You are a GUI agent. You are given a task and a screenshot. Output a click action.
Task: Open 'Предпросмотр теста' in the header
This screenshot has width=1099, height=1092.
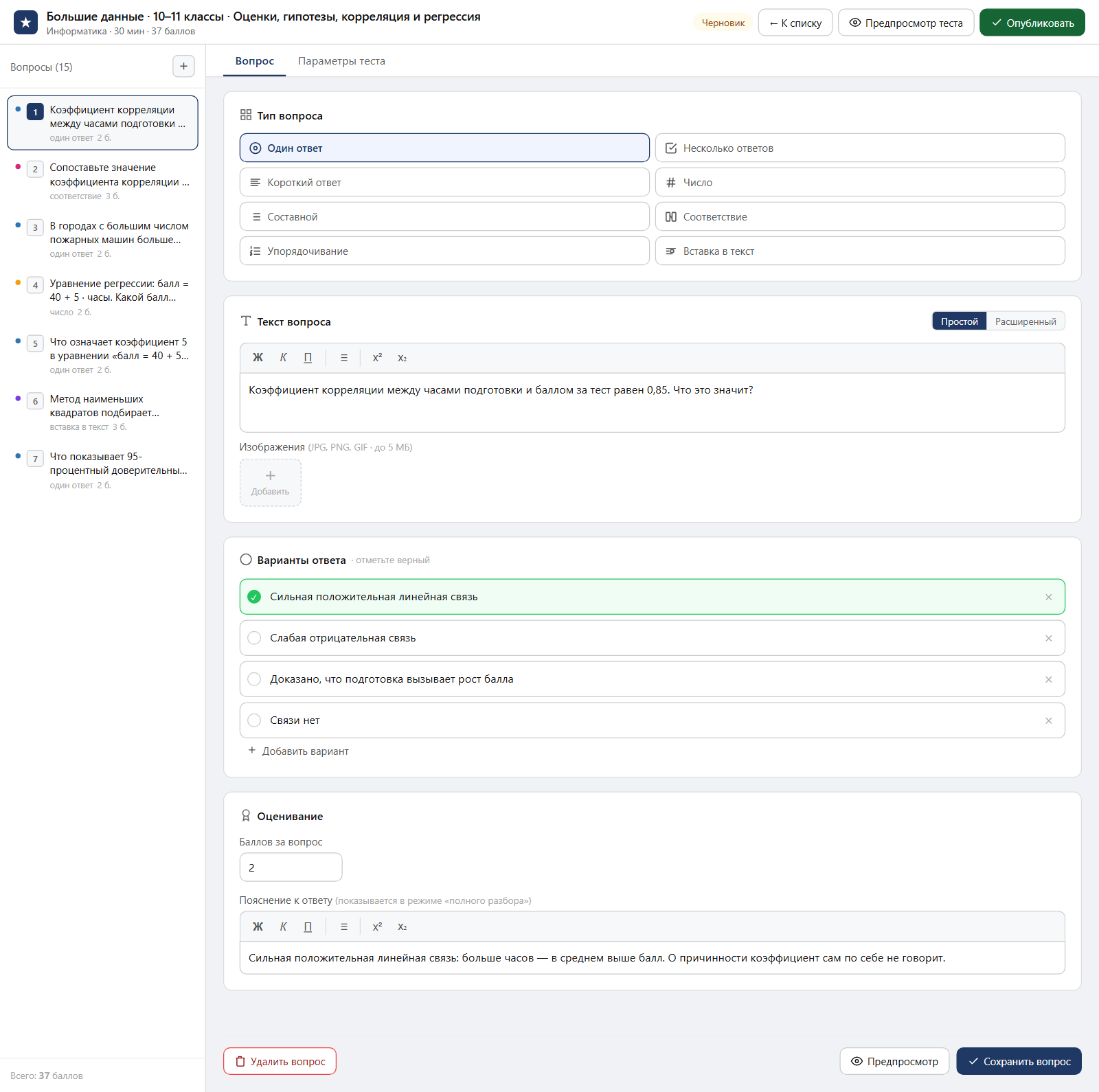coord(906,23)
